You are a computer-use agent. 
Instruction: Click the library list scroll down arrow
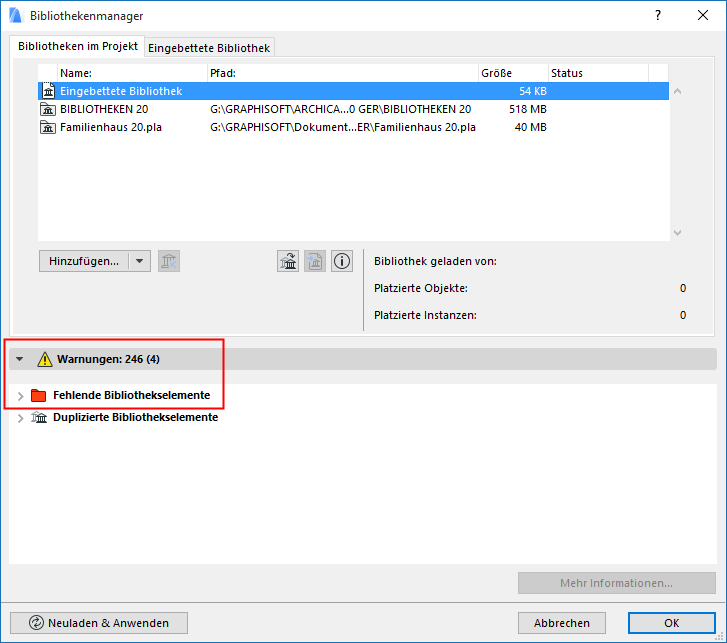[677, 233]
